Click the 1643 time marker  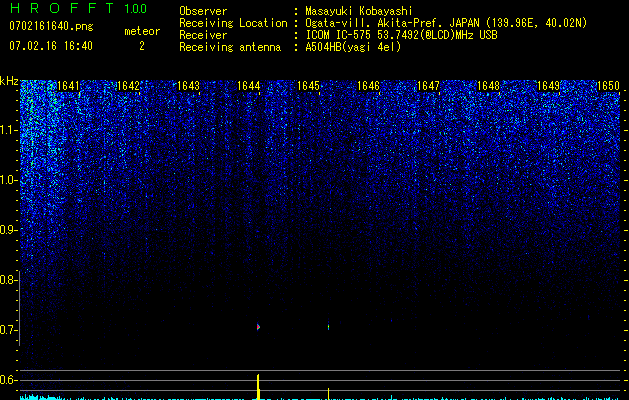(189, 86)
